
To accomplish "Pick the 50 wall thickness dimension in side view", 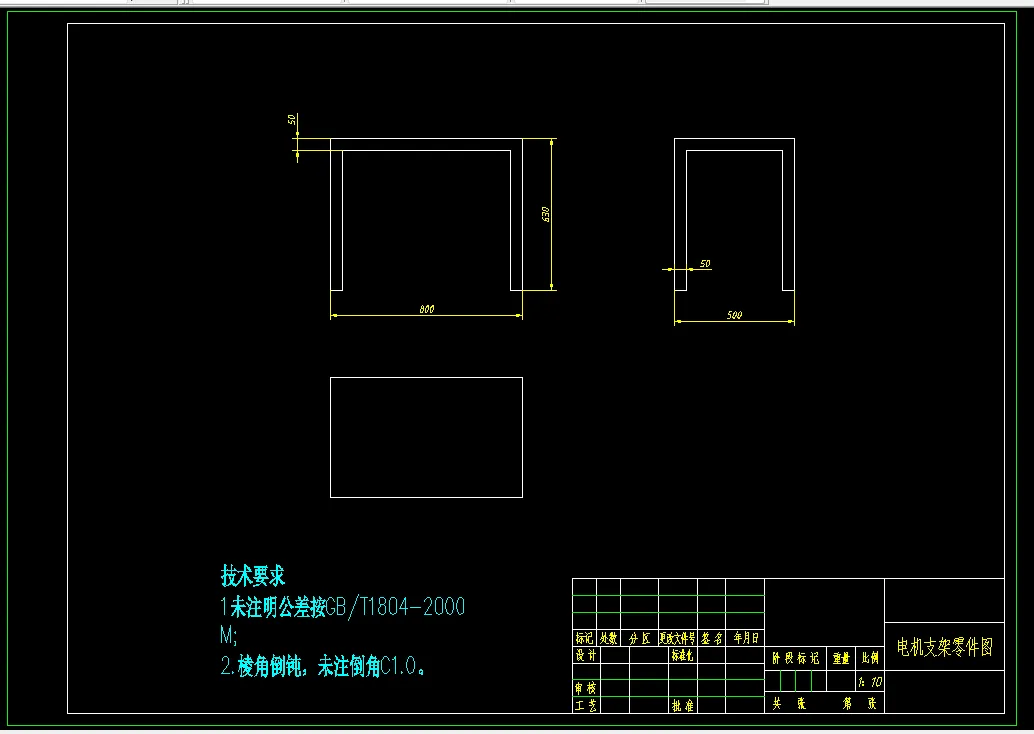I will coord(705,264).
